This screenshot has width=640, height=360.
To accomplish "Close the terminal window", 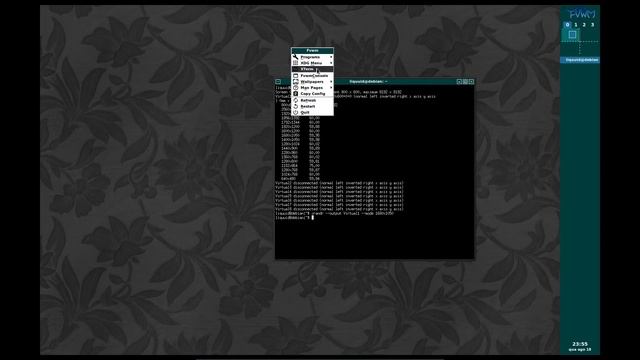I will coord(471,82).
